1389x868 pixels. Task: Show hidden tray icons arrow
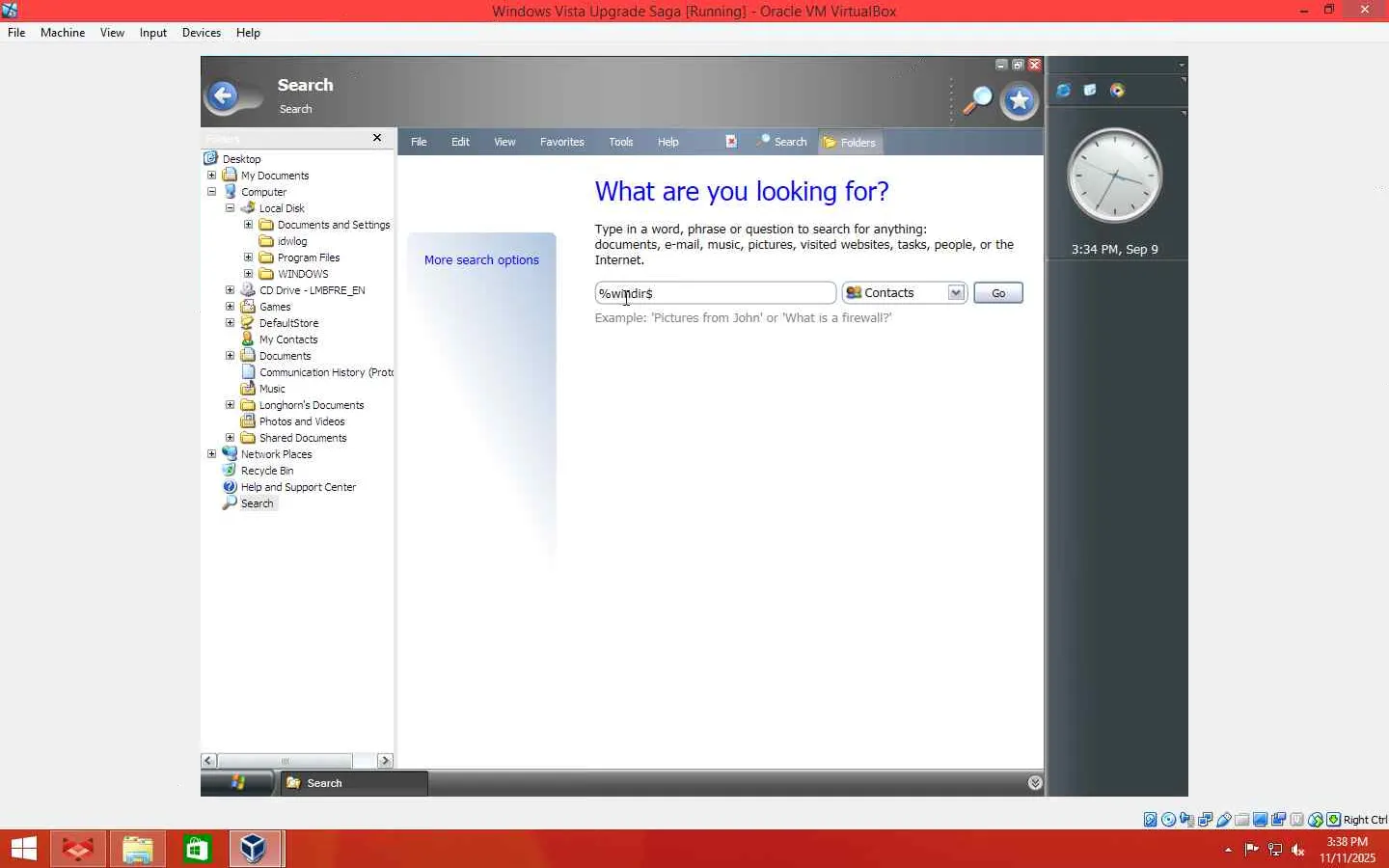pyautogui.click(x=1228, y=850)
